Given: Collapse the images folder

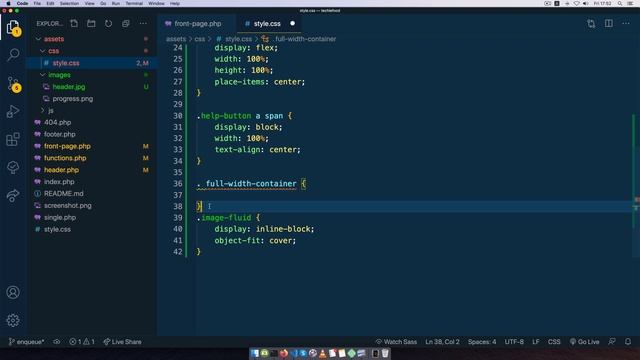Looking at the screenshot, I should click(x=59, y=75).
